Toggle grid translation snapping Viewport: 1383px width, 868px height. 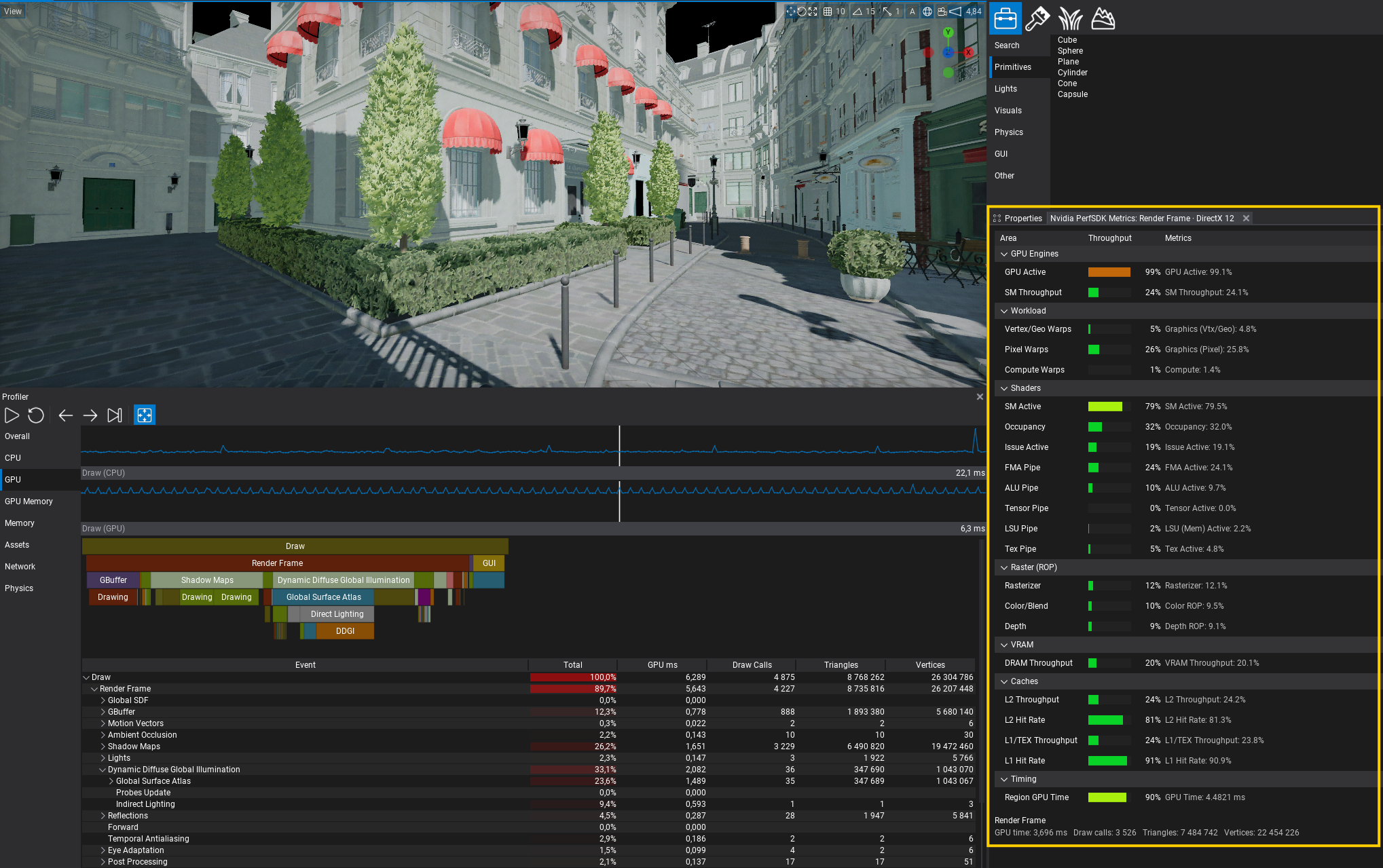828,12
